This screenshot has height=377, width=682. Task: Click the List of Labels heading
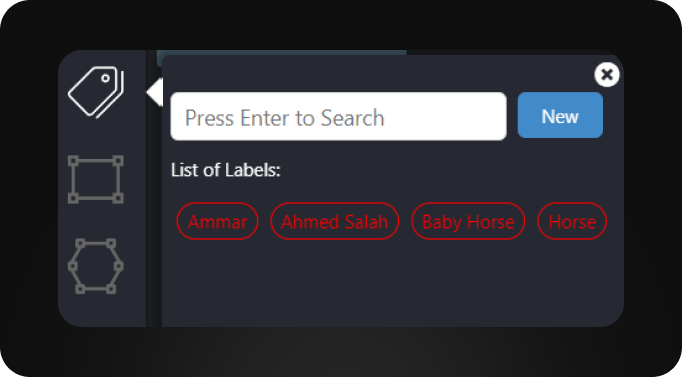pos(226,170)
